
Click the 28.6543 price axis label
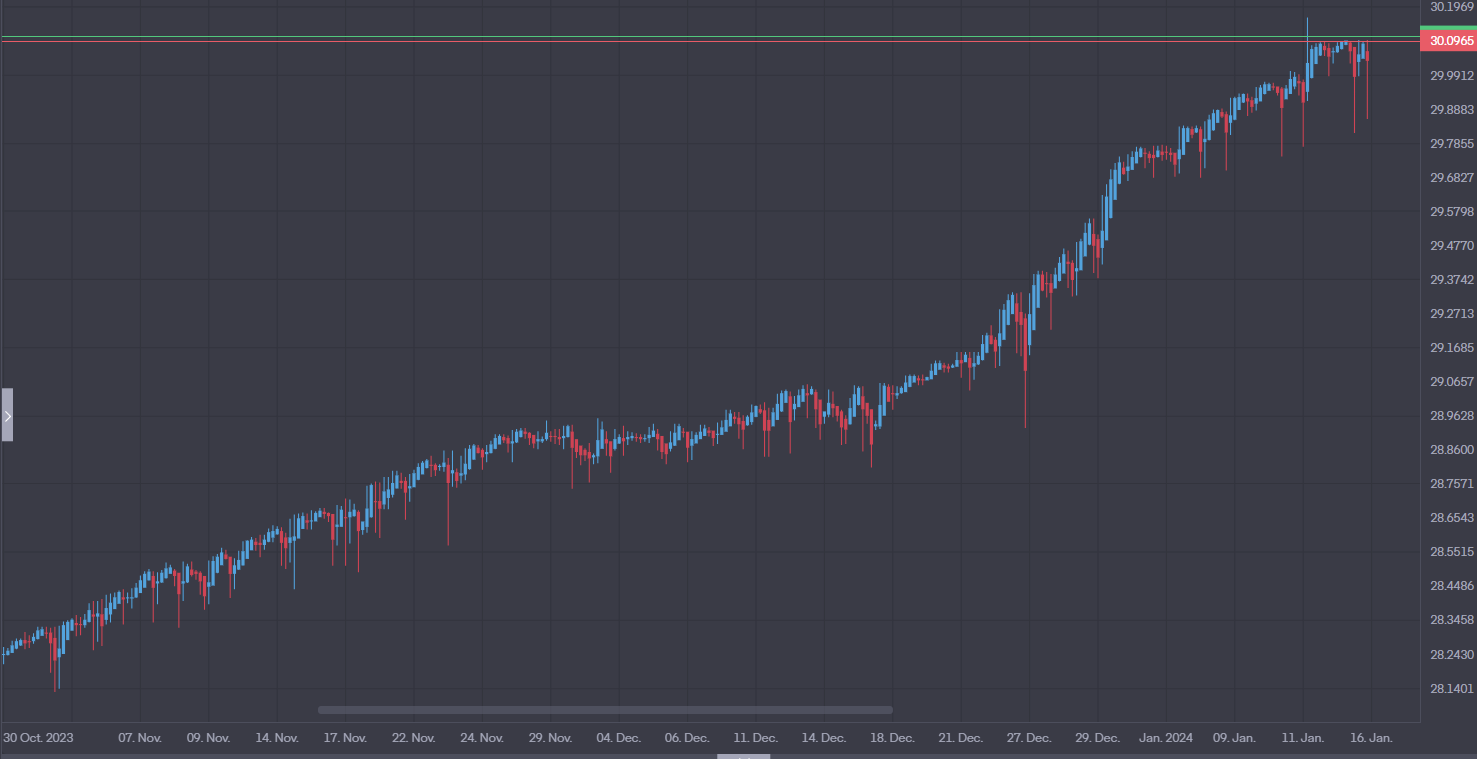pos(1452,518)
